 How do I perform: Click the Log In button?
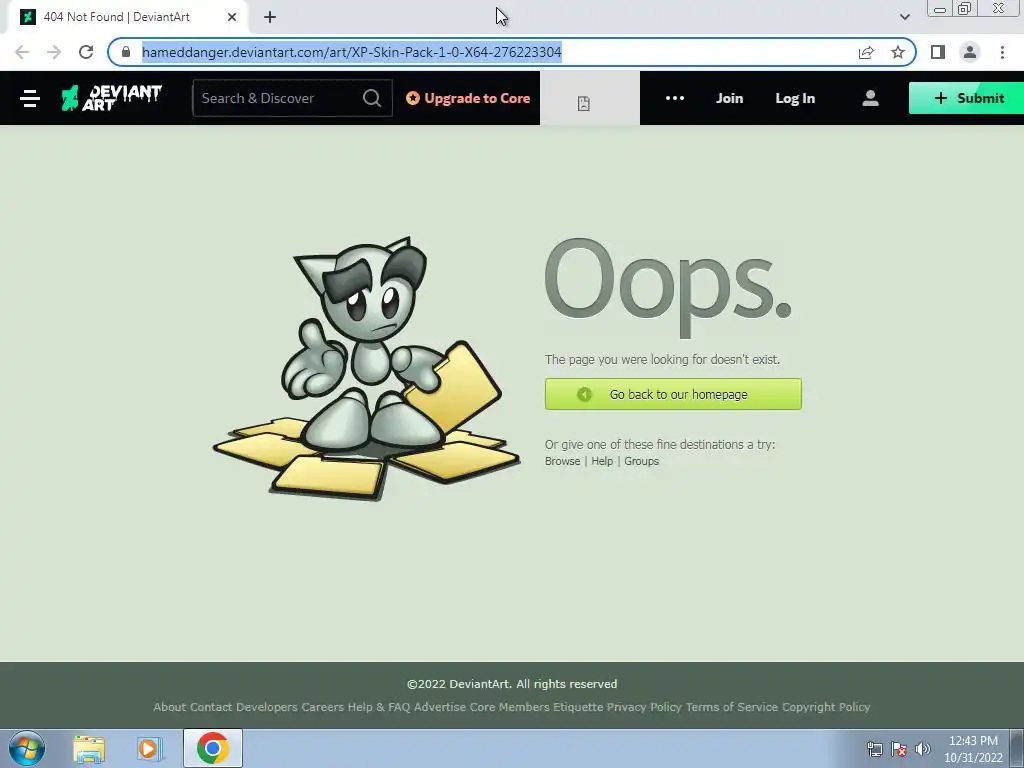click(795, 99)
